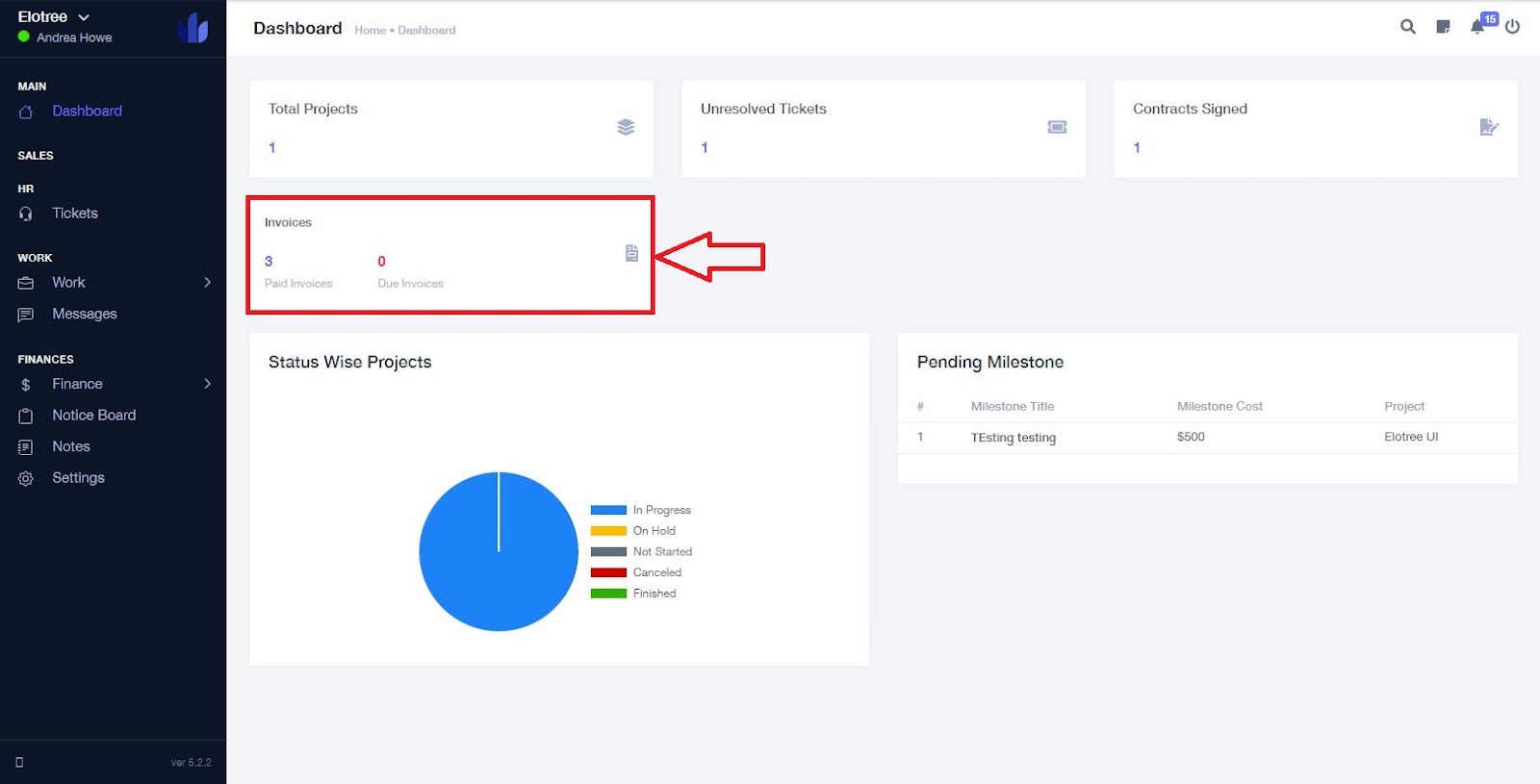
Task: Click the Milestone Title column header
Action: tap(1013, 406)
